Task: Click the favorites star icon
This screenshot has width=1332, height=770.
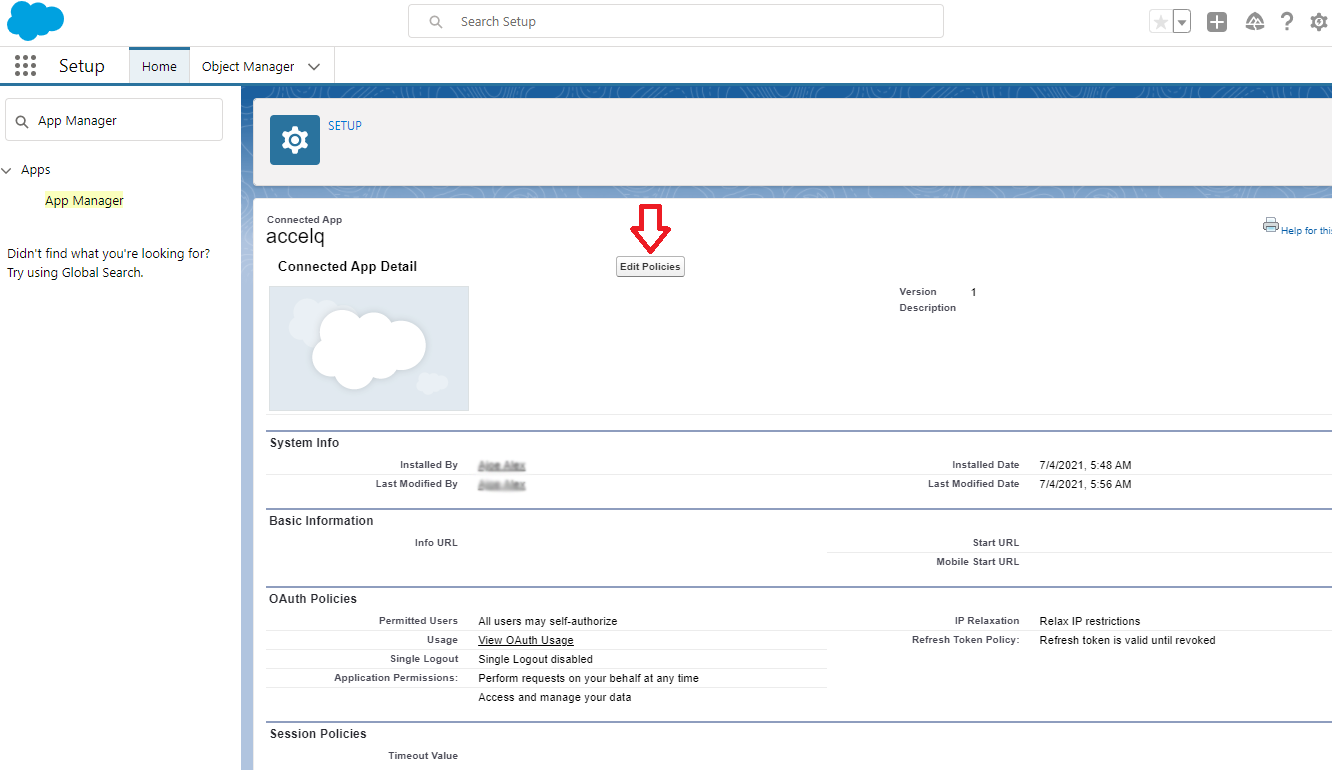Action: click(1160, 22)
